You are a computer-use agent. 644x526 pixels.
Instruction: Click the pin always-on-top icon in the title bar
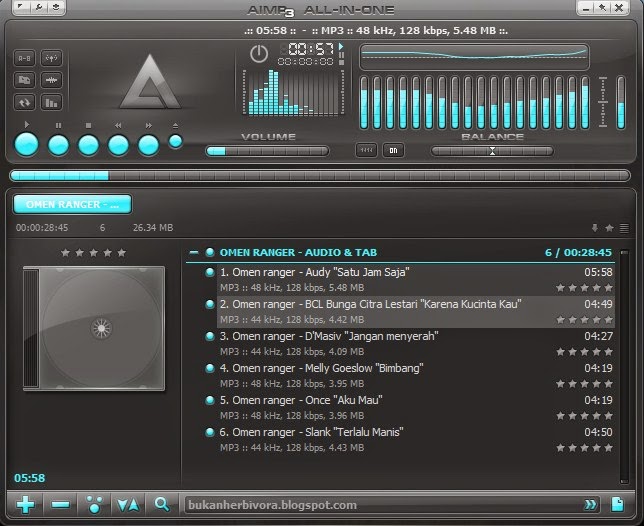(603, 7)
